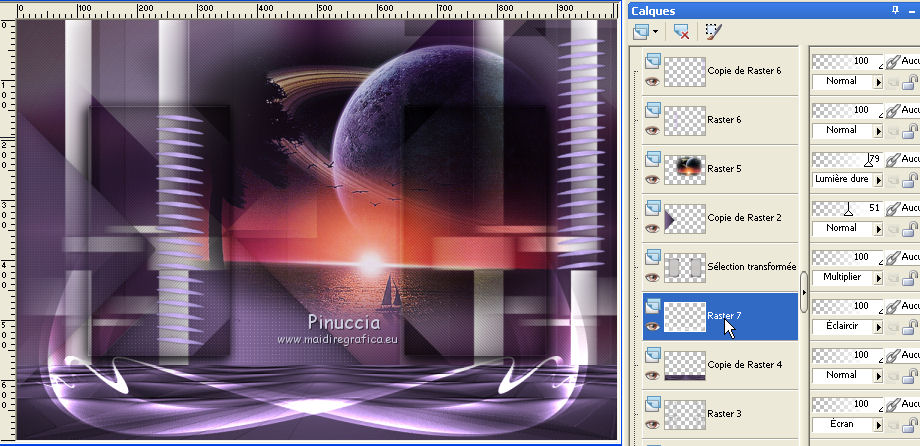Toggle transparency lock padlock on Copie de Raster 6

point(911,82)
